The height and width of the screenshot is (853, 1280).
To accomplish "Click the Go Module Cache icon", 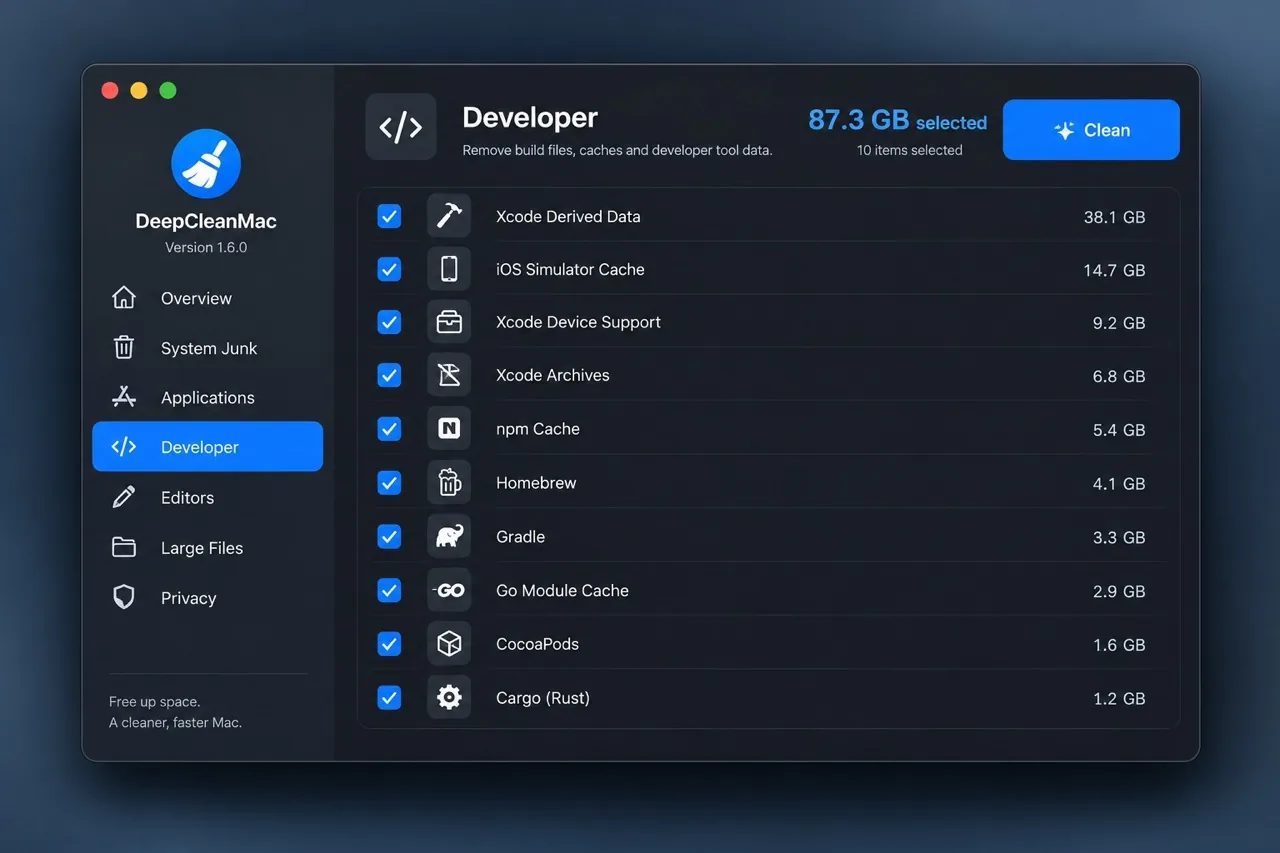I will 449,590.
